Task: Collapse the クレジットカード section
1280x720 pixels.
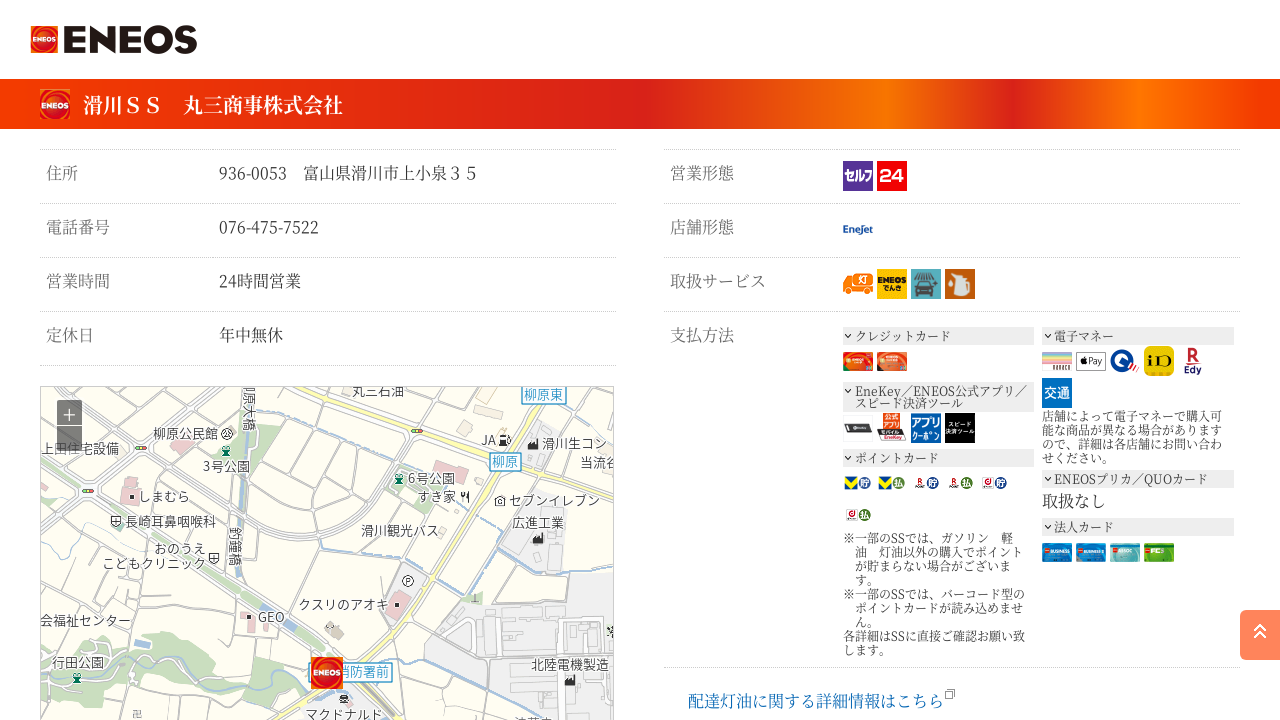Action: 938,336
